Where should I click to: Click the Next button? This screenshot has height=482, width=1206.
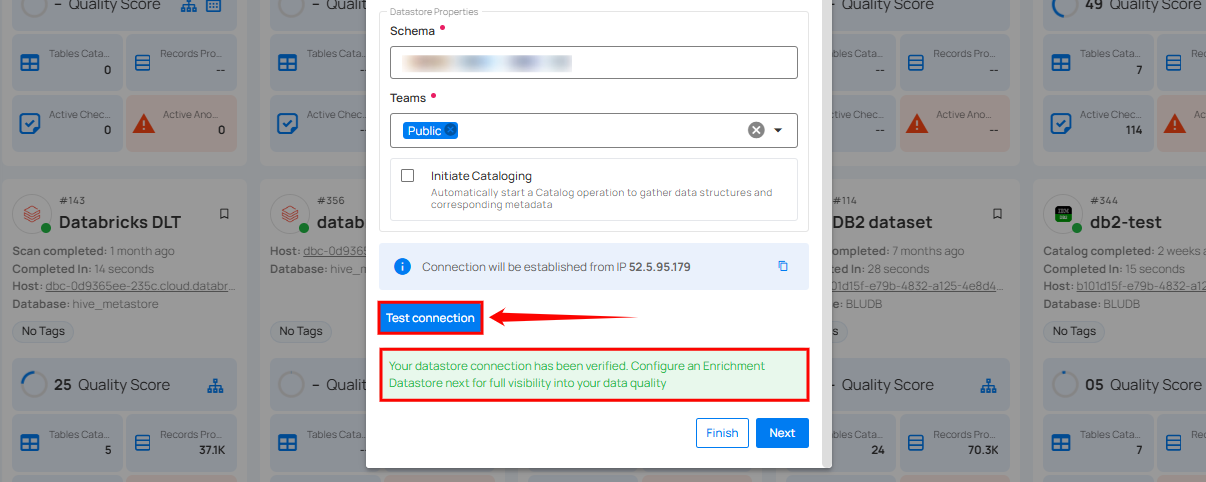(x=782, y=433)
